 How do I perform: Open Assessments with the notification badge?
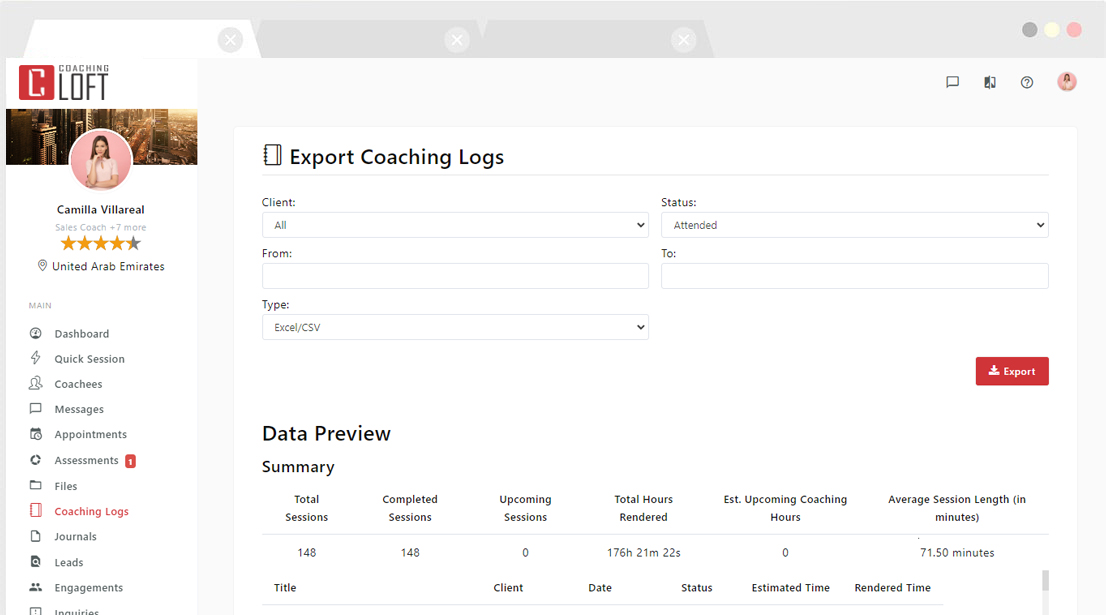coord(88,460)
